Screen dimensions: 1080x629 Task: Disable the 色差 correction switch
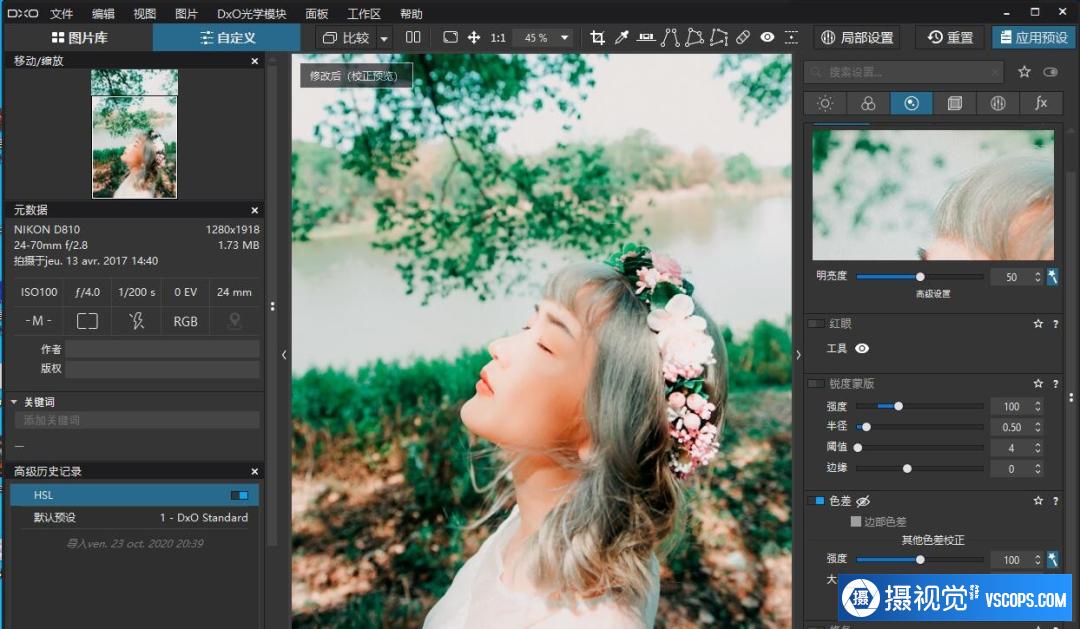click(816, 501)
